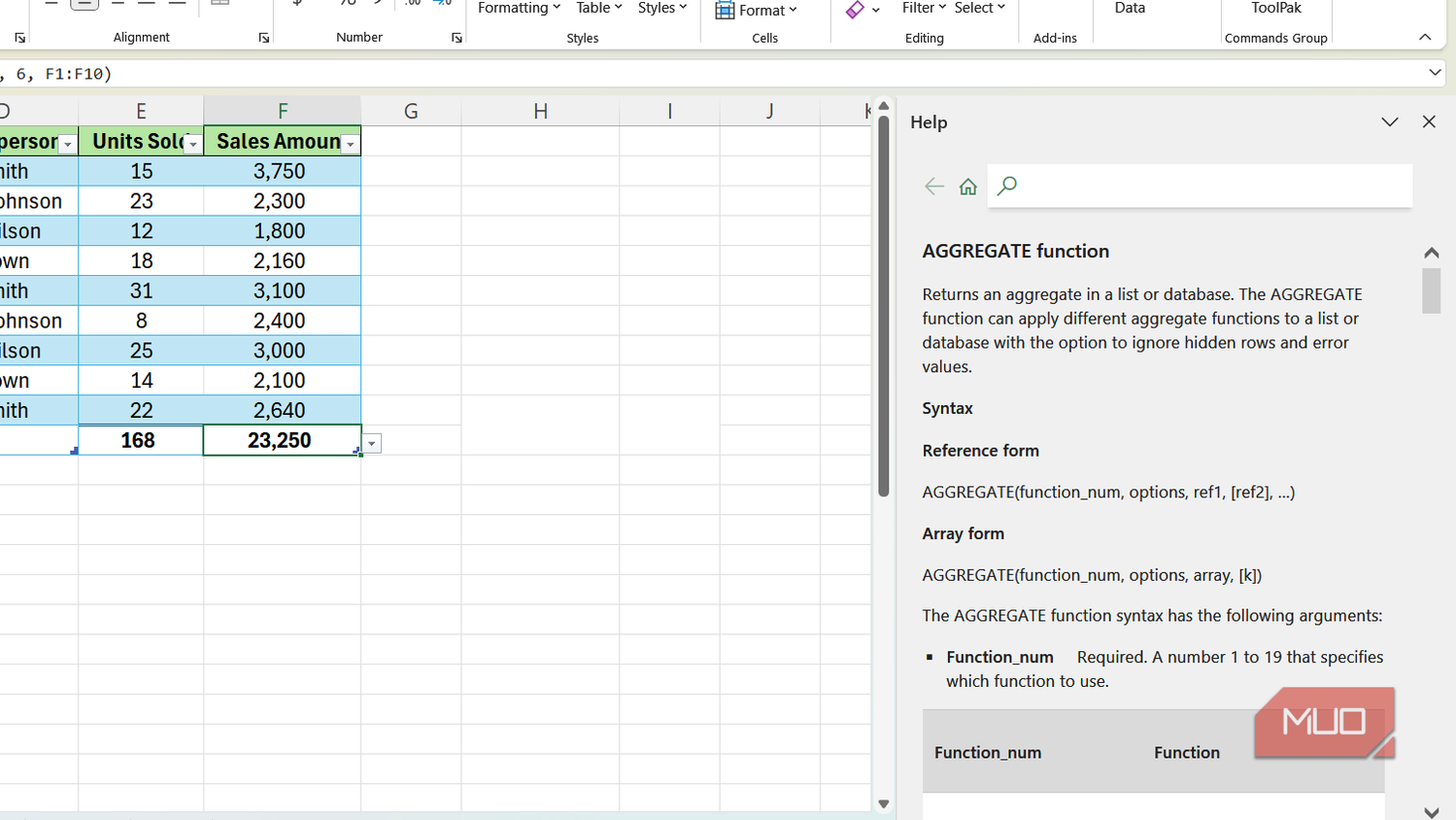Select cell with value 3,100
This screenshot has width=1456, height=820.
pos(283,290)
